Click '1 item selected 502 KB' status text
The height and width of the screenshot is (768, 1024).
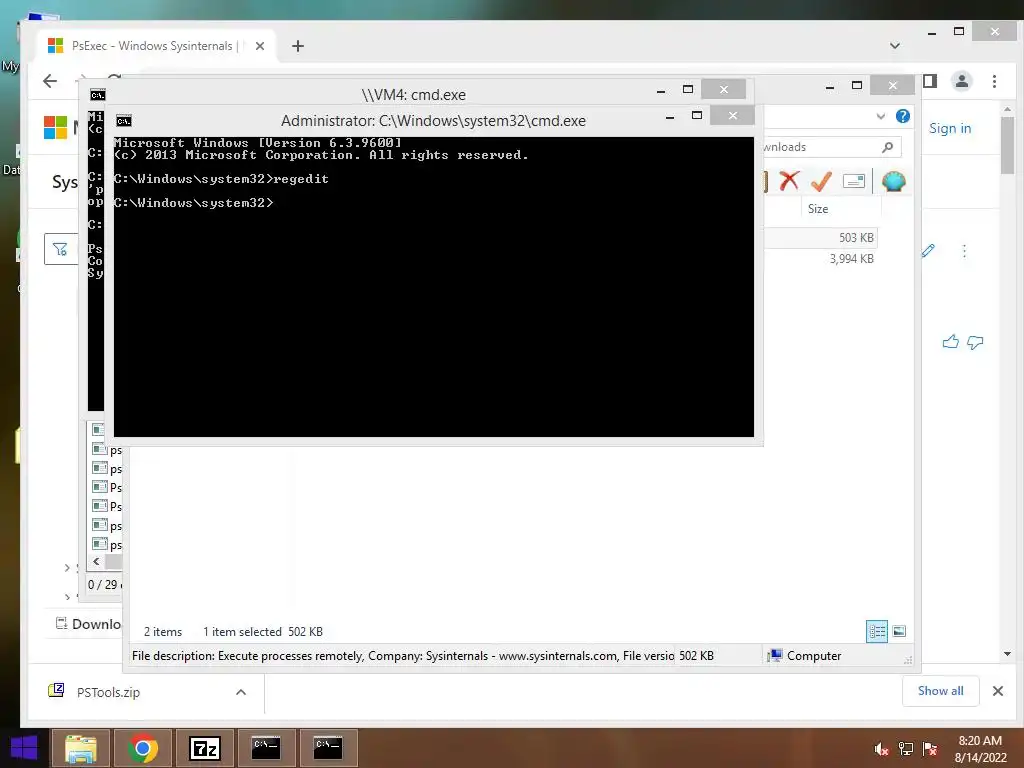[x=263, y=632]
